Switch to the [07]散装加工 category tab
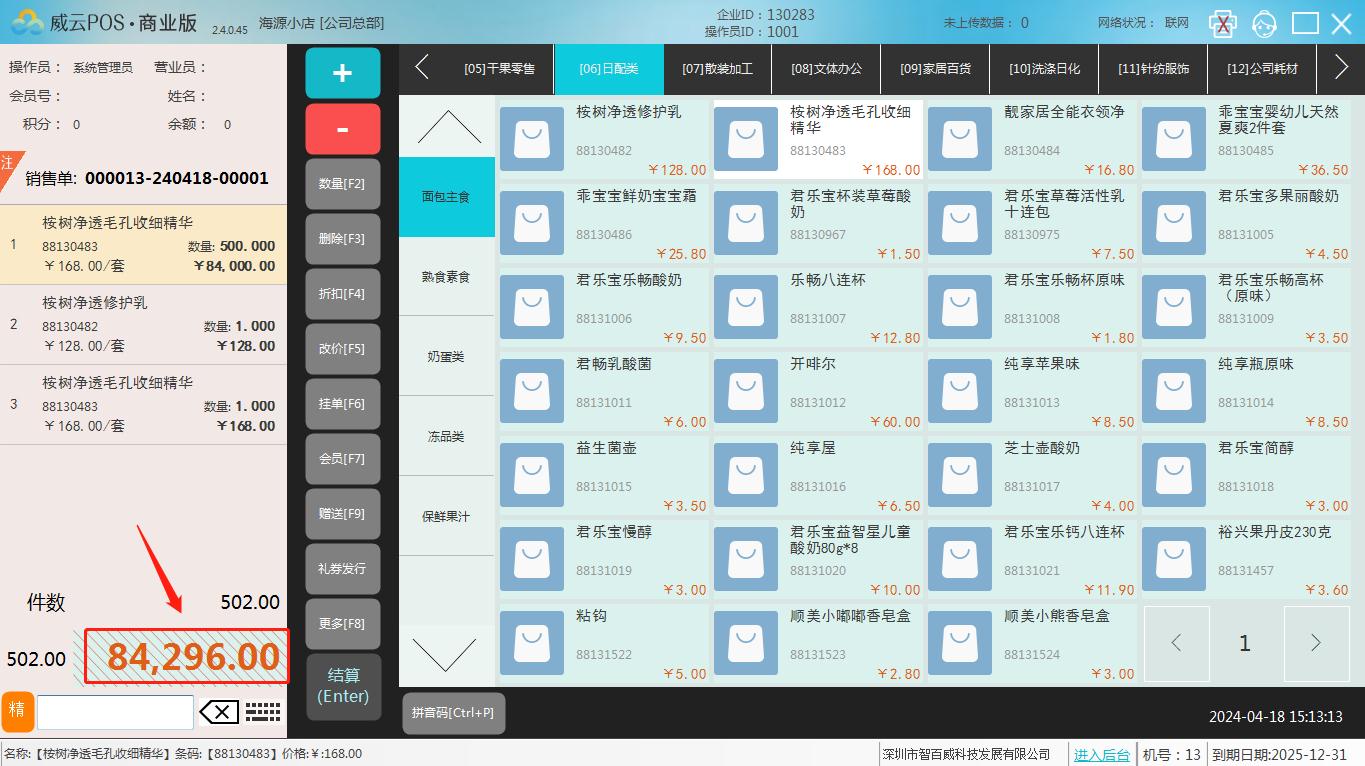This screenshot has height=766, width=1365. (x=717, y=69)
